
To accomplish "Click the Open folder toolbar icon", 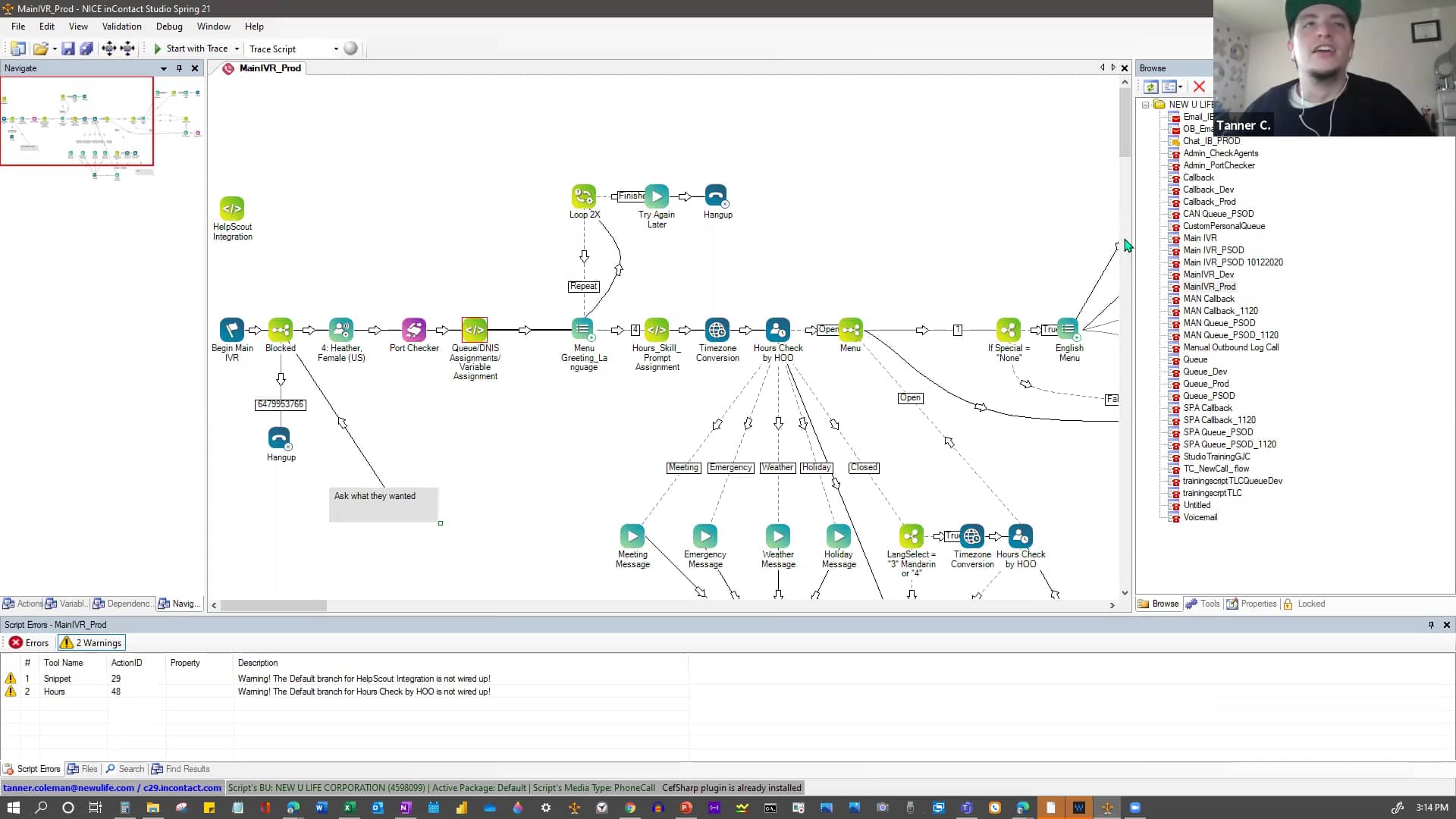I will click(x=40, y=49).
